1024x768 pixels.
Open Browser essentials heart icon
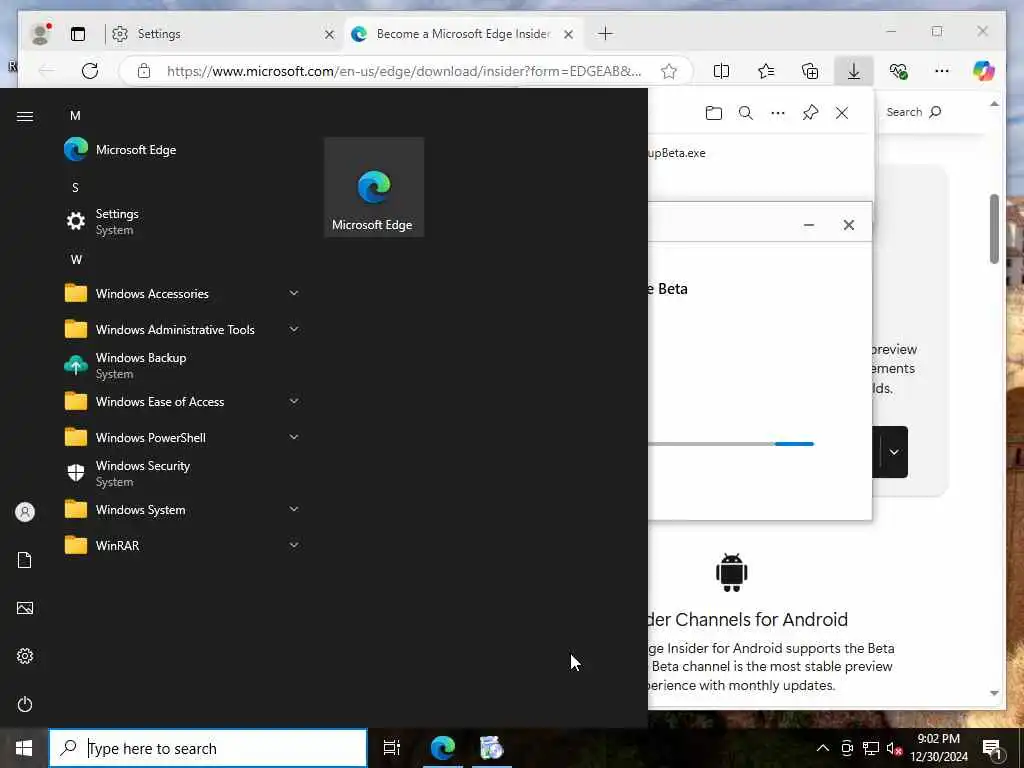click(899, 71)
